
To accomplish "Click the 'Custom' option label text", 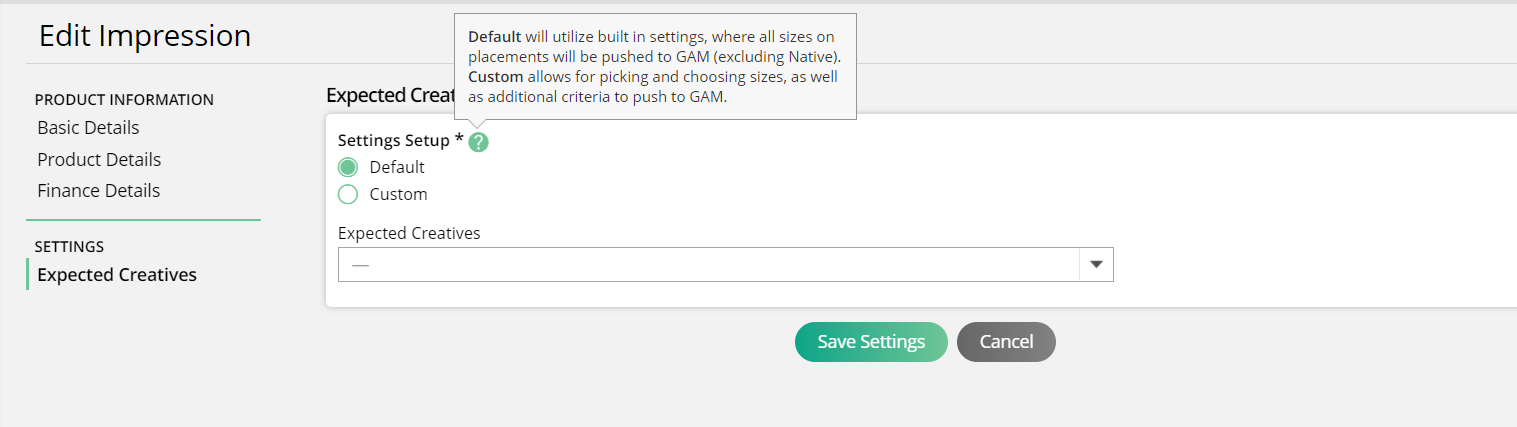I will coord(398,194).
